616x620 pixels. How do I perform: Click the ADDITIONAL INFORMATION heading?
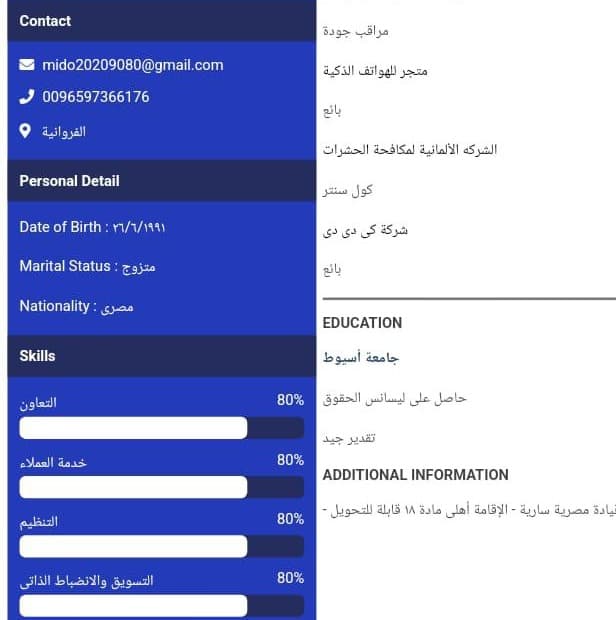point(415,475)
